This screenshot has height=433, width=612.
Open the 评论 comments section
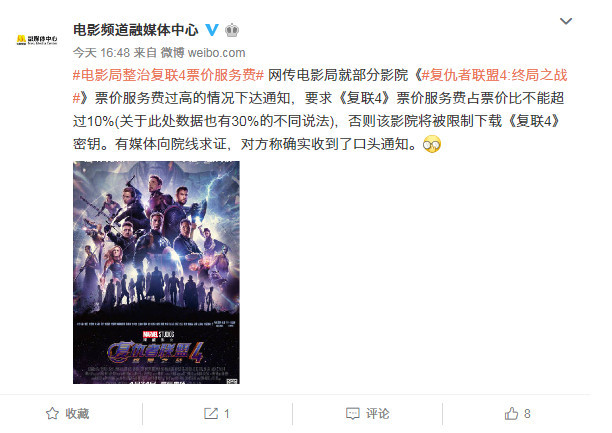click(377, 413)
